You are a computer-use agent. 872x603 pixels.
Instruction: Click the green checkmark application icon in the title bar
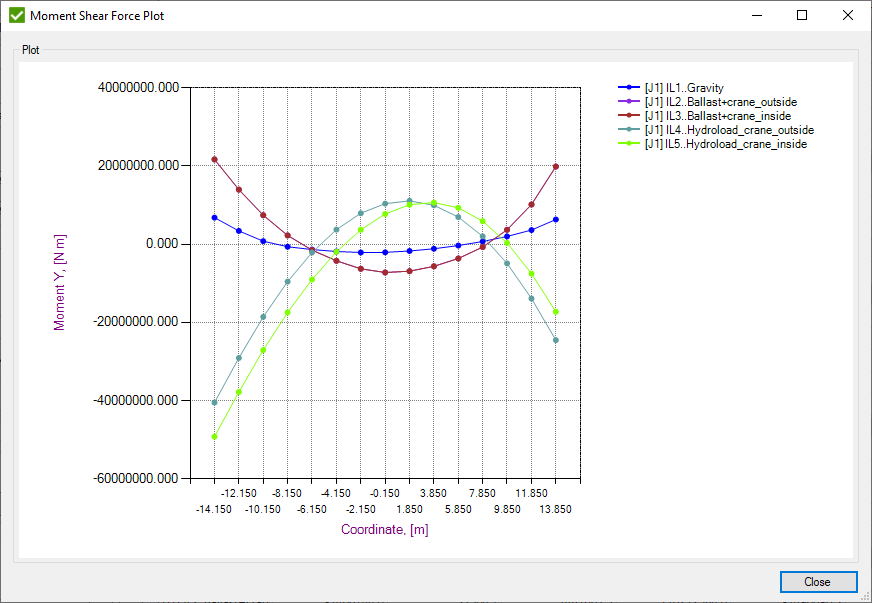(15, 15)
